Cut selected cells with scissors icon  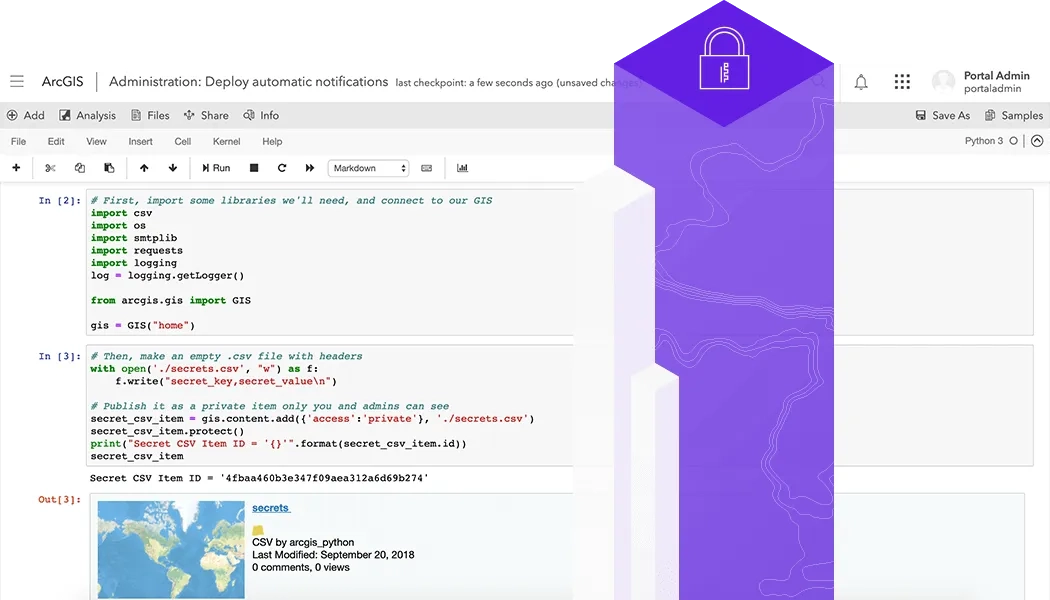[x=50, y=168]
